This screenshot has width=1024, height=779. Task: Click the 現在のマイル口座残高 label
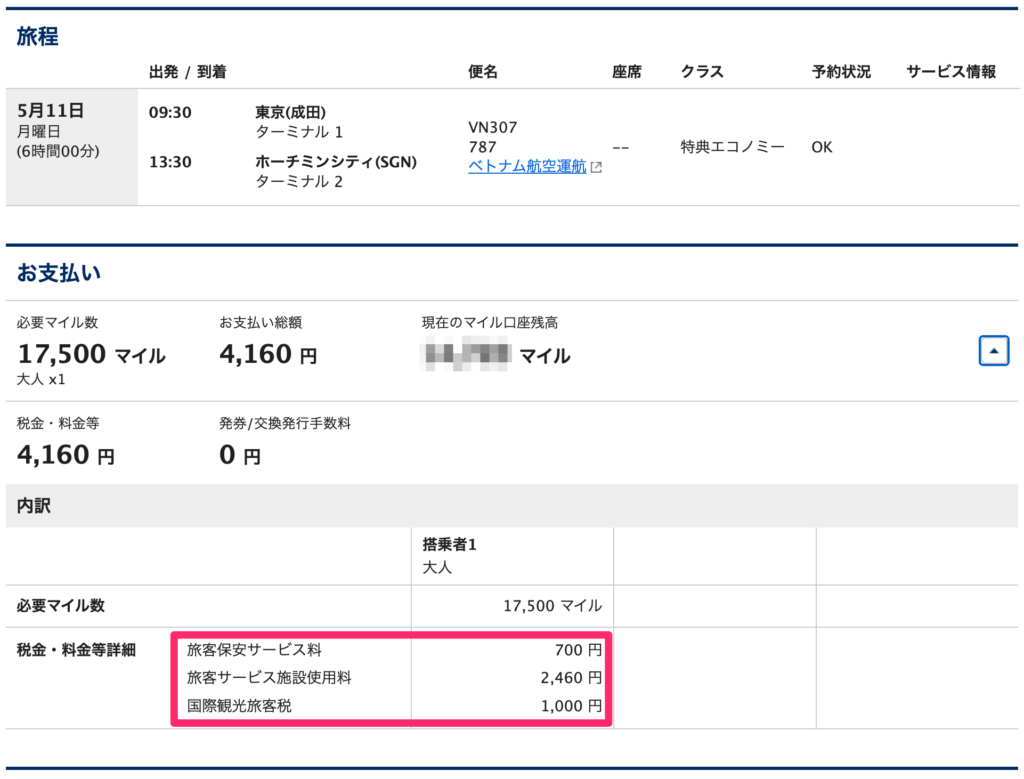[490, 323]
